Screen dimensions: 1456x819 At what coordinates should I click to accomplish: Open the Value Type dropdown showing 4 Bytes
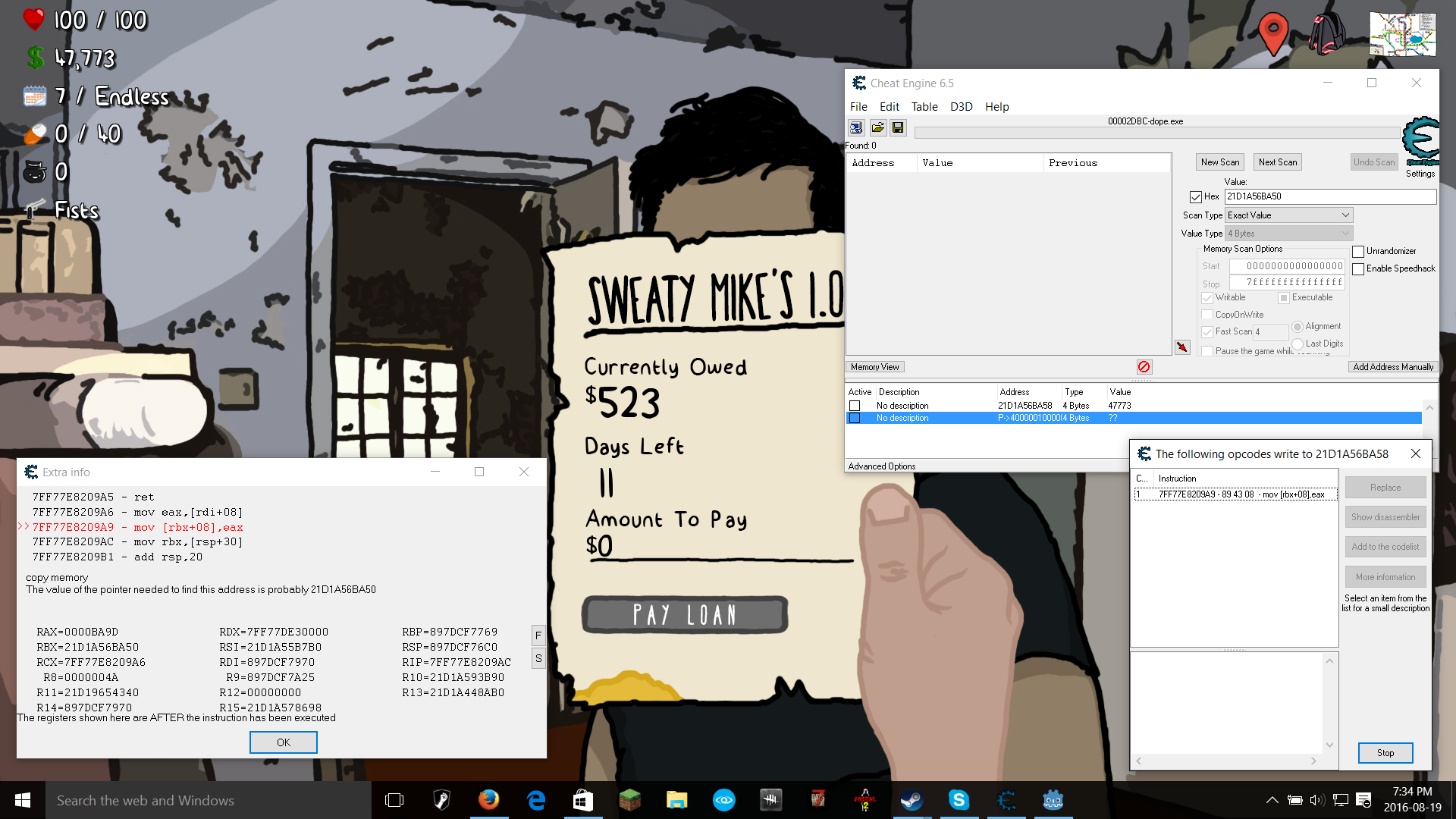[x=1288, y=233]
